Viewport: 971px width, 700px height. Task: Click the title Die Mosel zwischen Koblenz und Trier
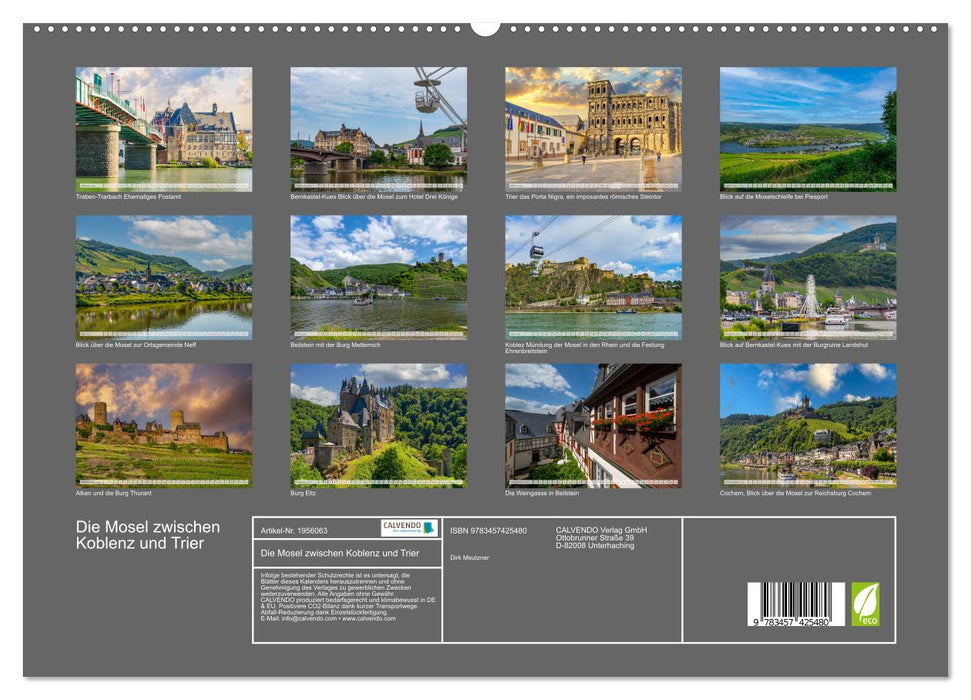pos(146,532)
